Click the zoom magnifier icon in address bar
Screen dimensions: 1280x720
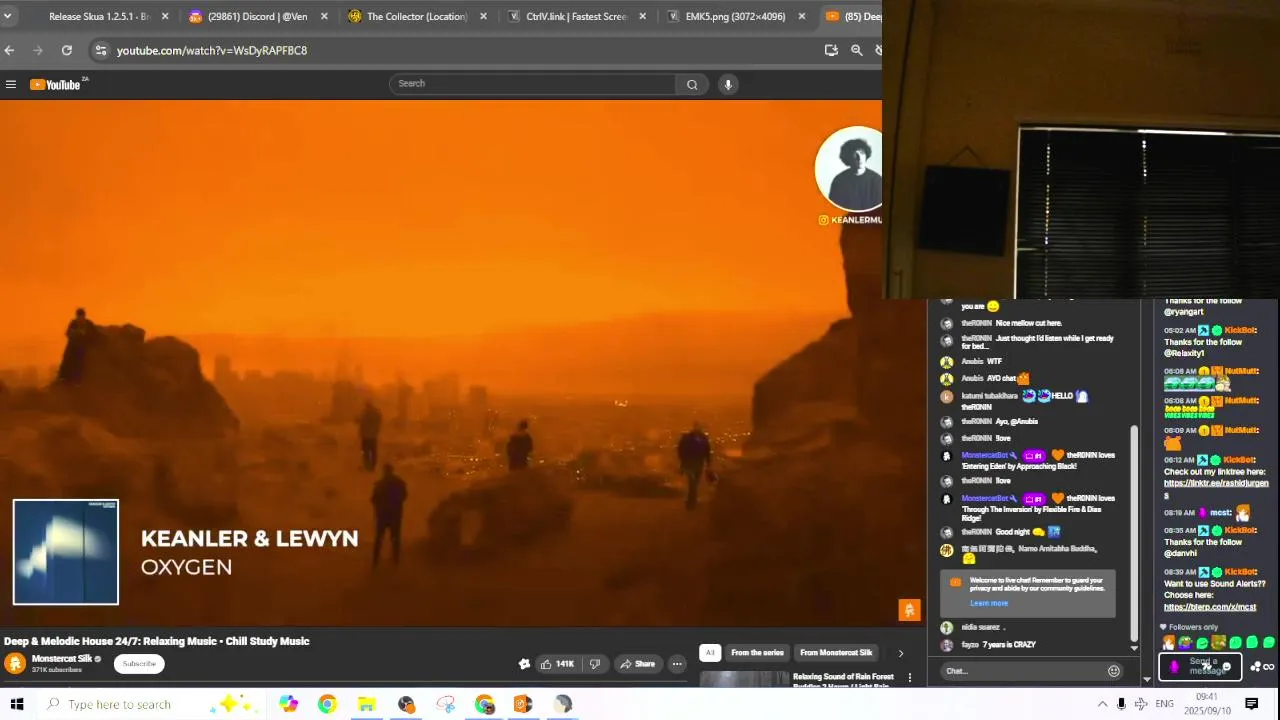(x=857, y=50)
